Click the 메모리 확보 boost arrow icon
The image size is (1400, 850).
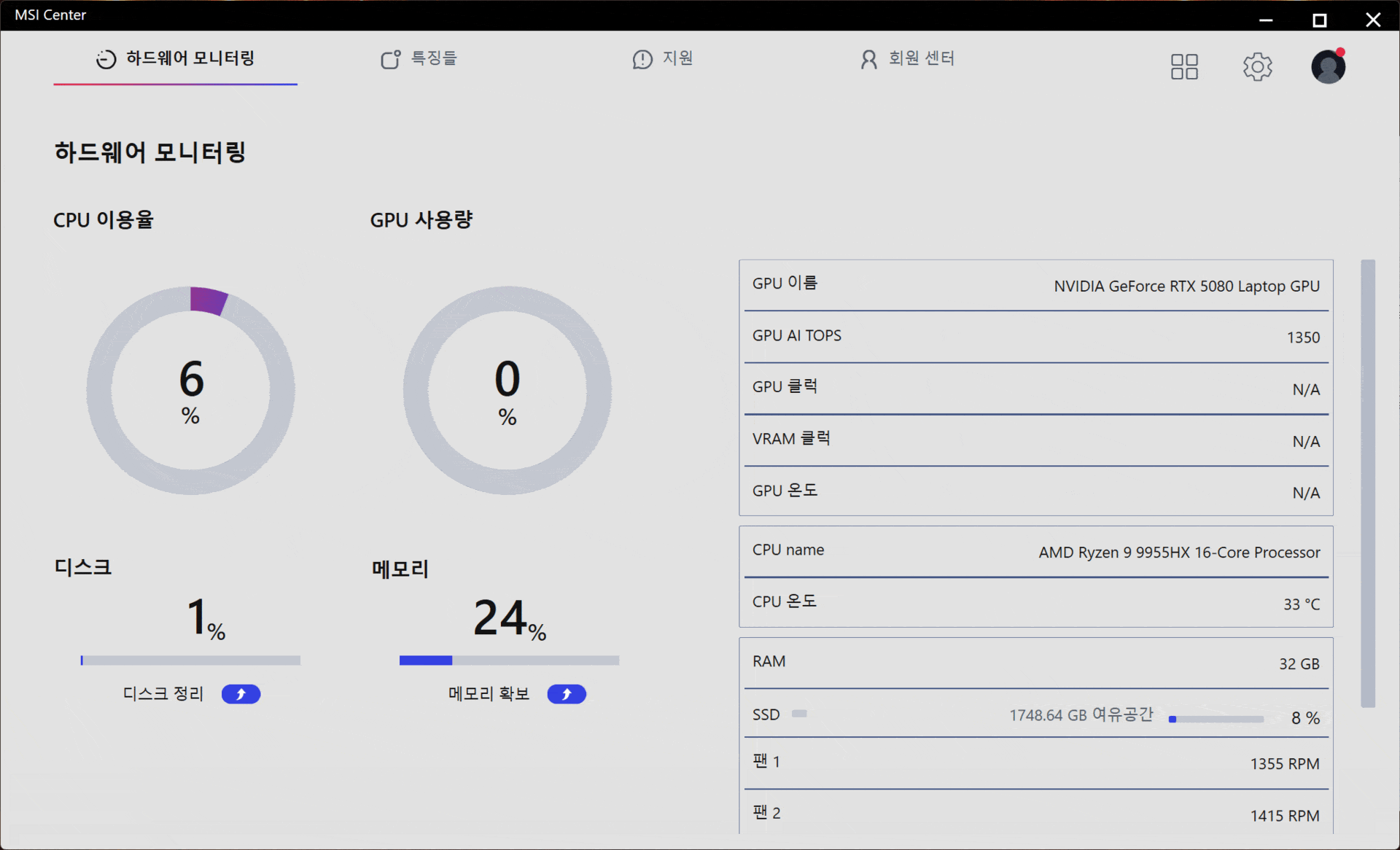click(567, 694)
